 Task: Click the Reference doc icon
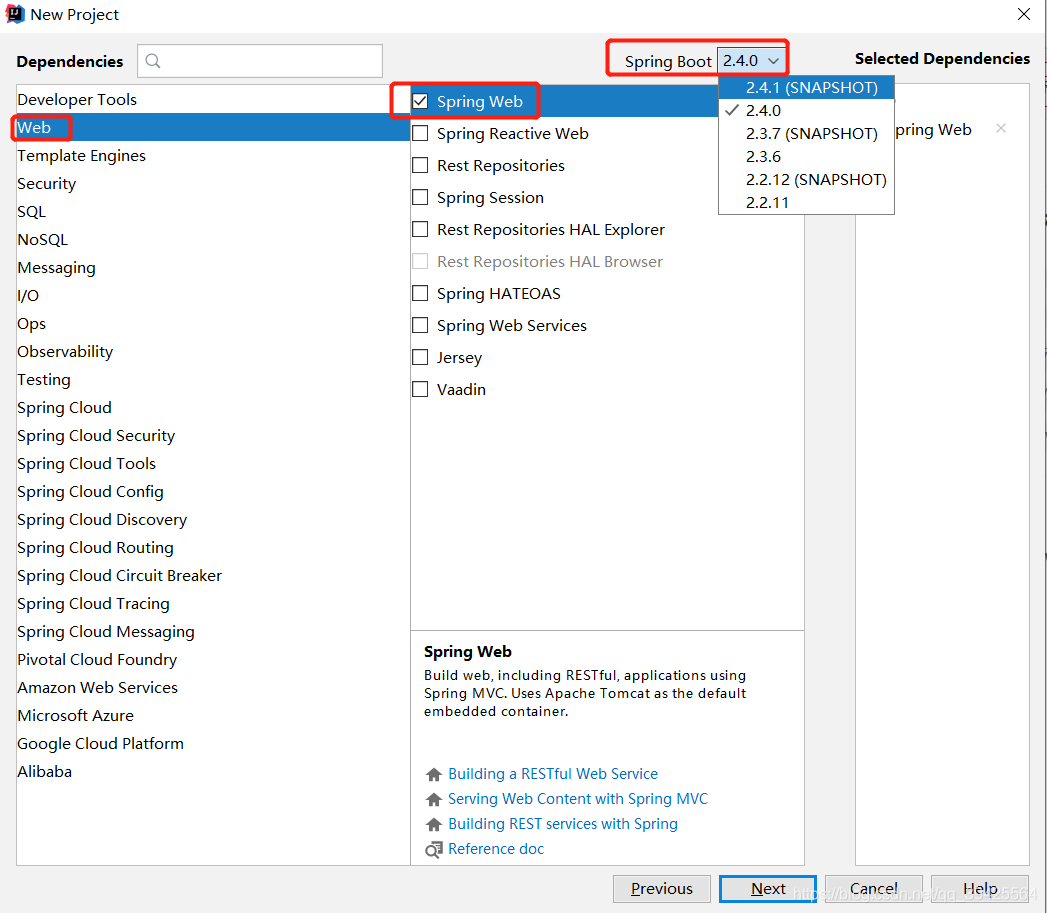click(x=434, y=850)
